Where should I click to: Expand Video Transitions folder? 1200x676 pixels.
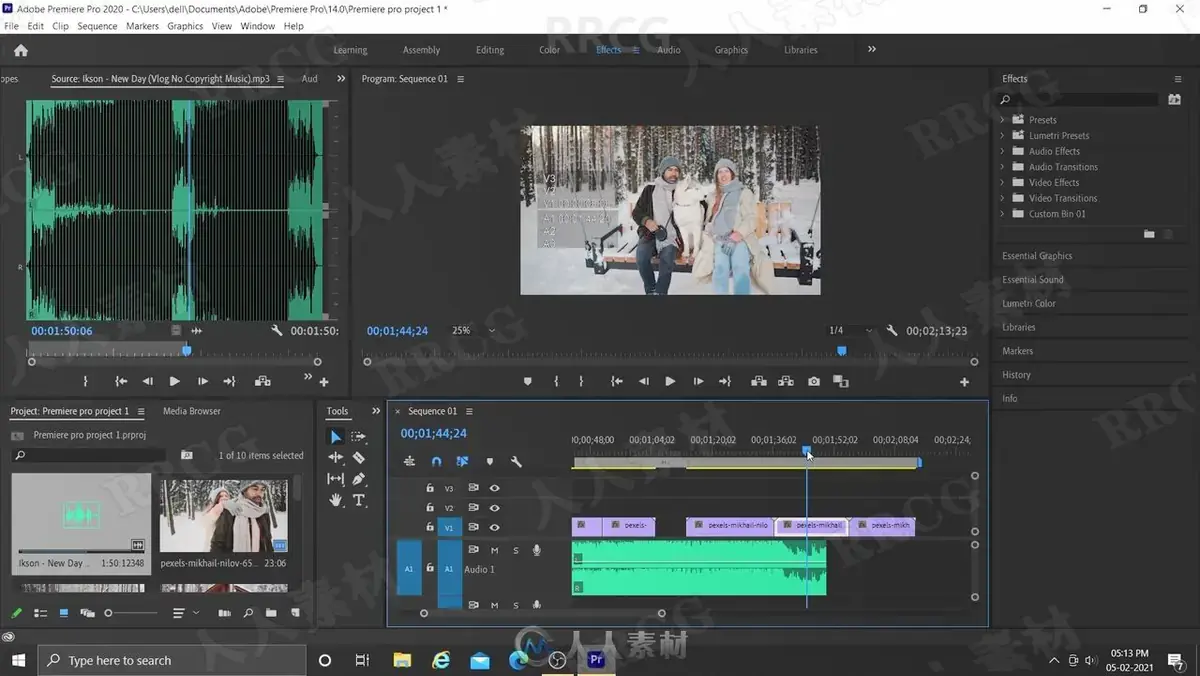click(x=1003, y=198)
